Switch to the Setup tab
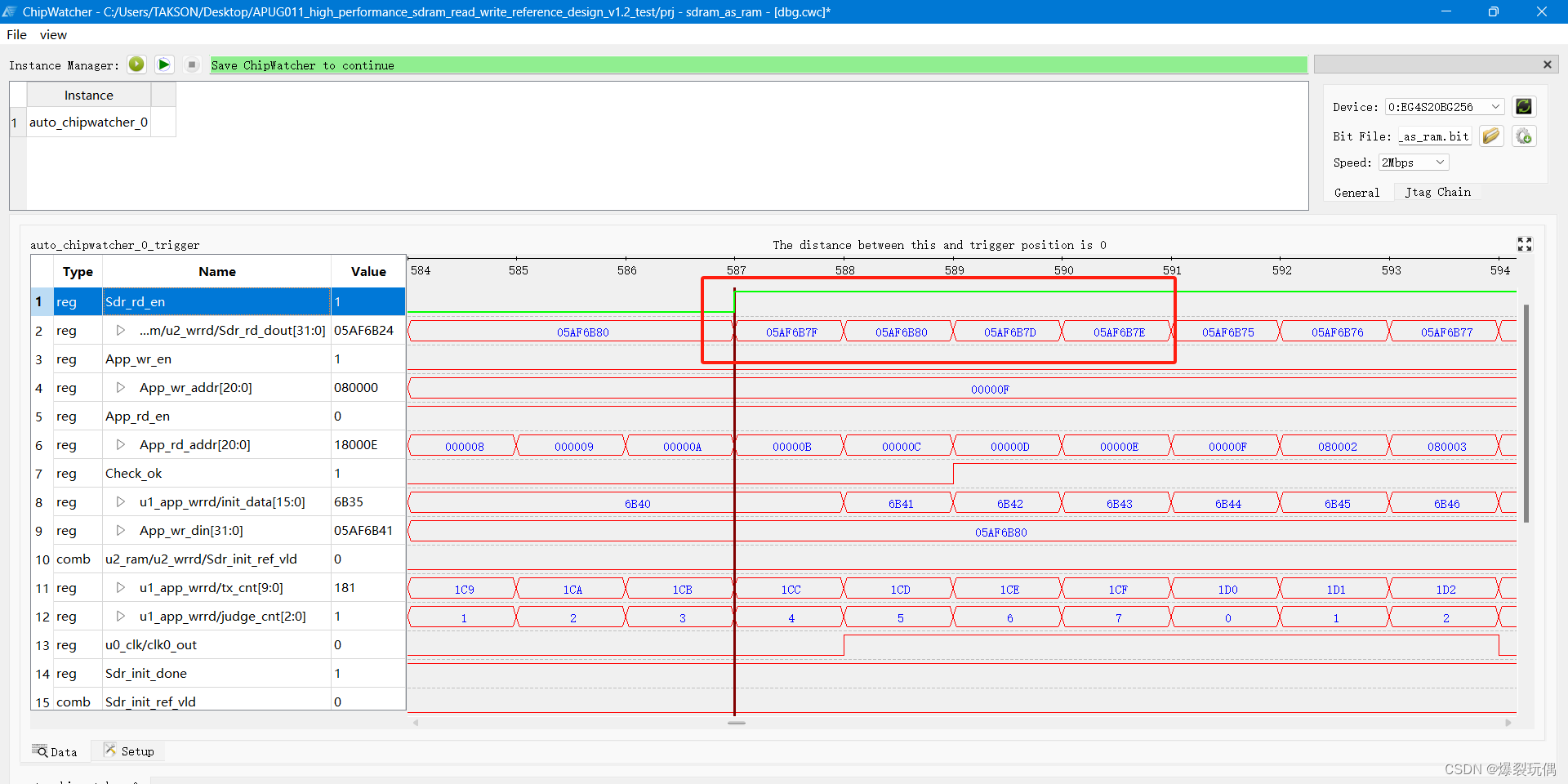1568x784 pixels. [x=129, y=751]
